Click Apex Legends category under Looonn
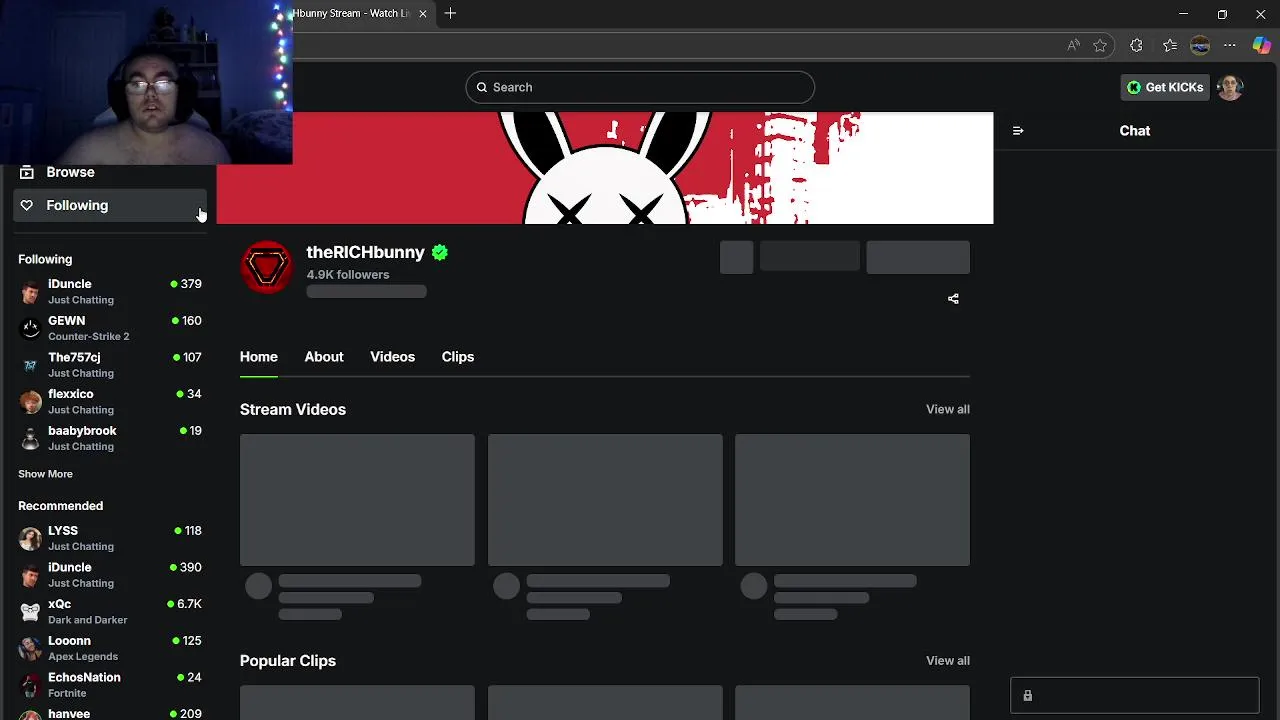The height and width of the screenshot is (720, 1280). click(x=83, y=656)
